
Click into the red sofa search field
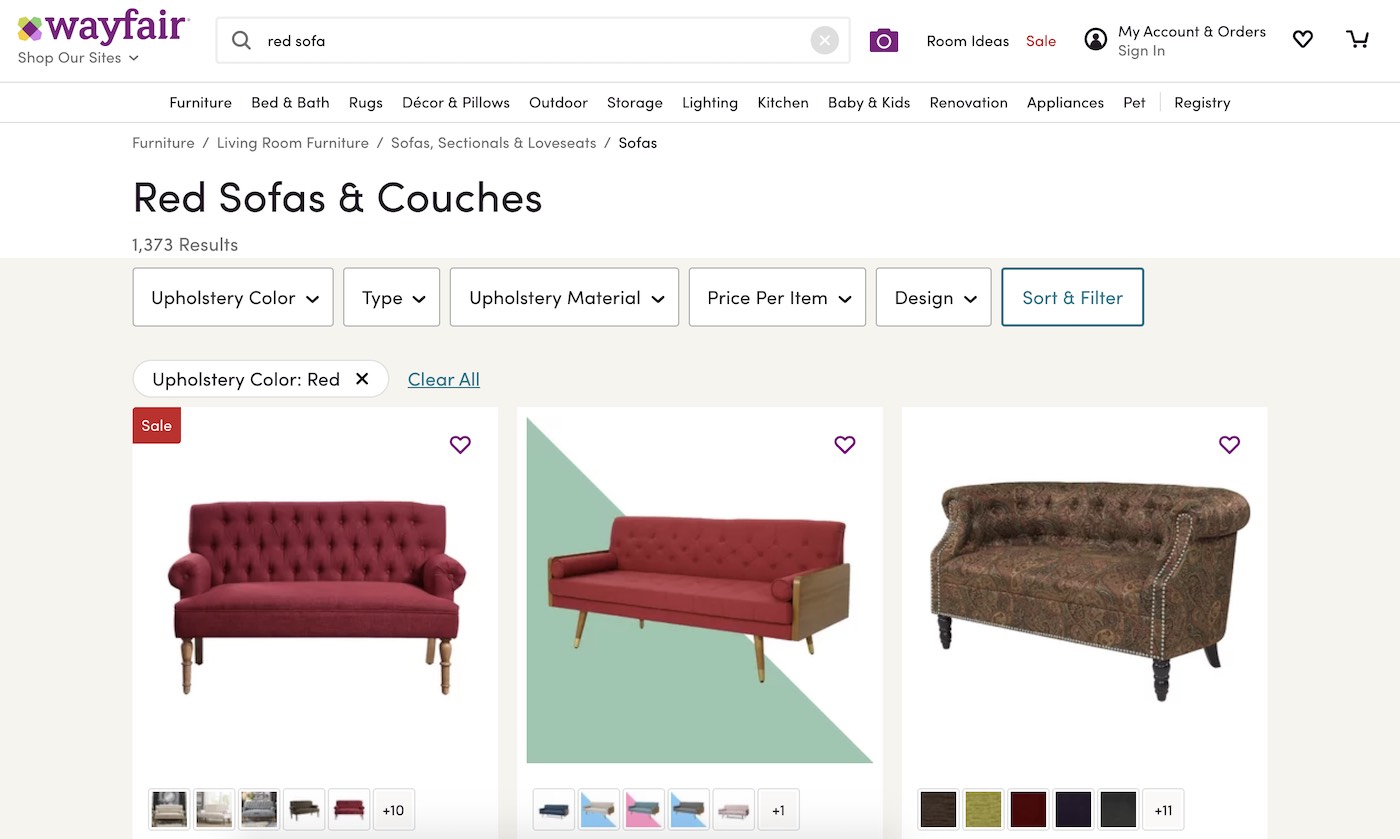(x=530, y=41)
